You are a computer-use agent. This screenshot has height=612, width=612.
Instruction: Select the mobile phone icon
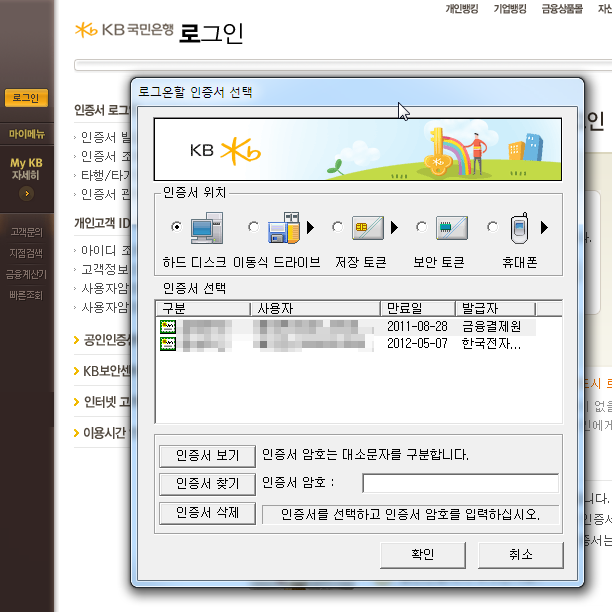click(519, 228)
